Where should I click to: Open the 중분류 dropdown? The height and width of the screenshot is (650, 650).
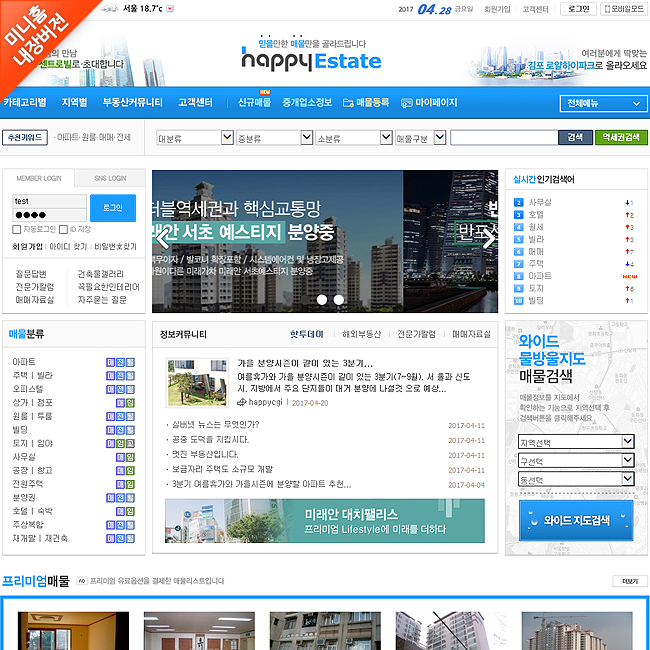pyautogui.click(x=274, y=138)
